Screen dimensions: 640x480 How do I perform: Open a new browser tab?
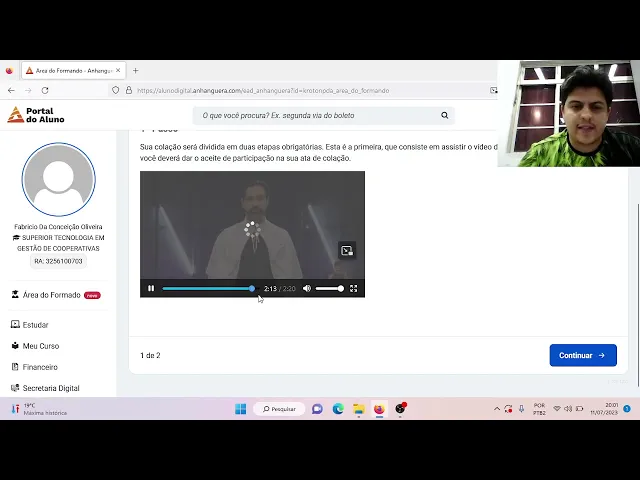(x=136, y=71)
